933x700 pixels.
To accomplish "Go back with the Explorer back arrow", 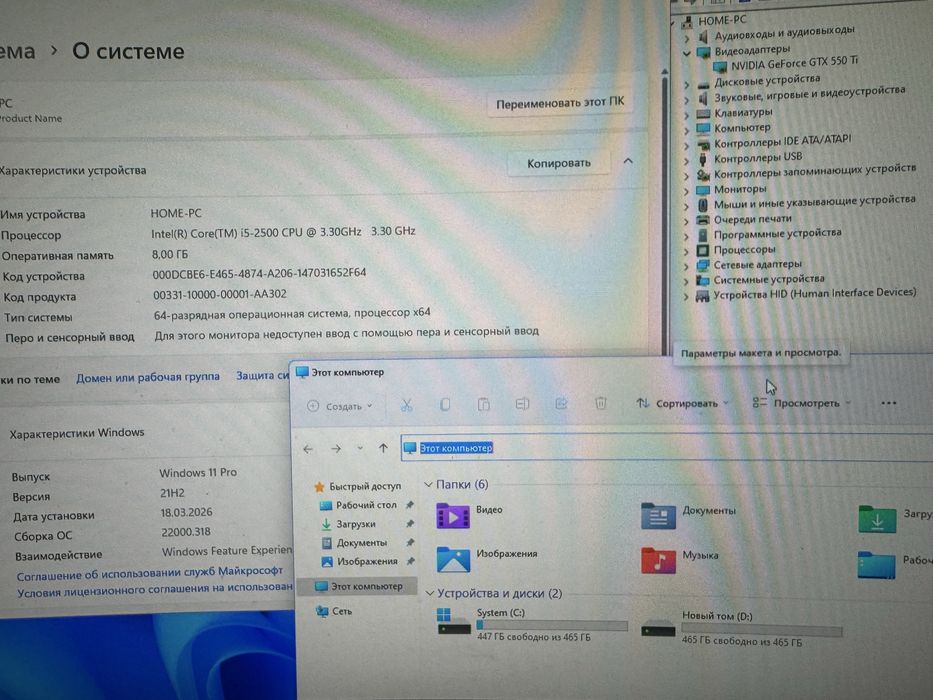I will tap(308, 449).
